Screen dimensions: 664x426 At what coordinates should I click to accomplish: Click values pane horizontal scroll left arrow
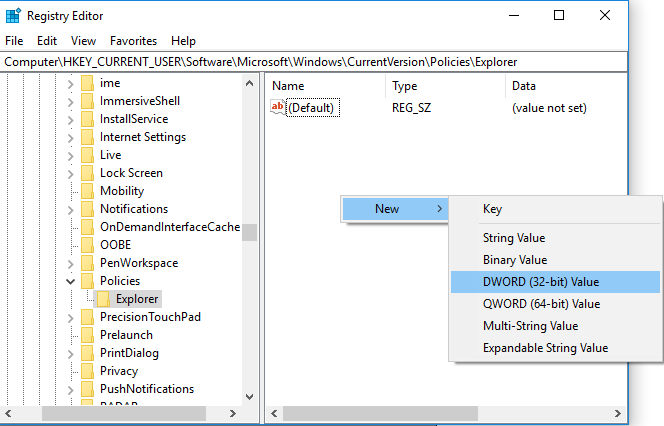click(x=274, y=413)
